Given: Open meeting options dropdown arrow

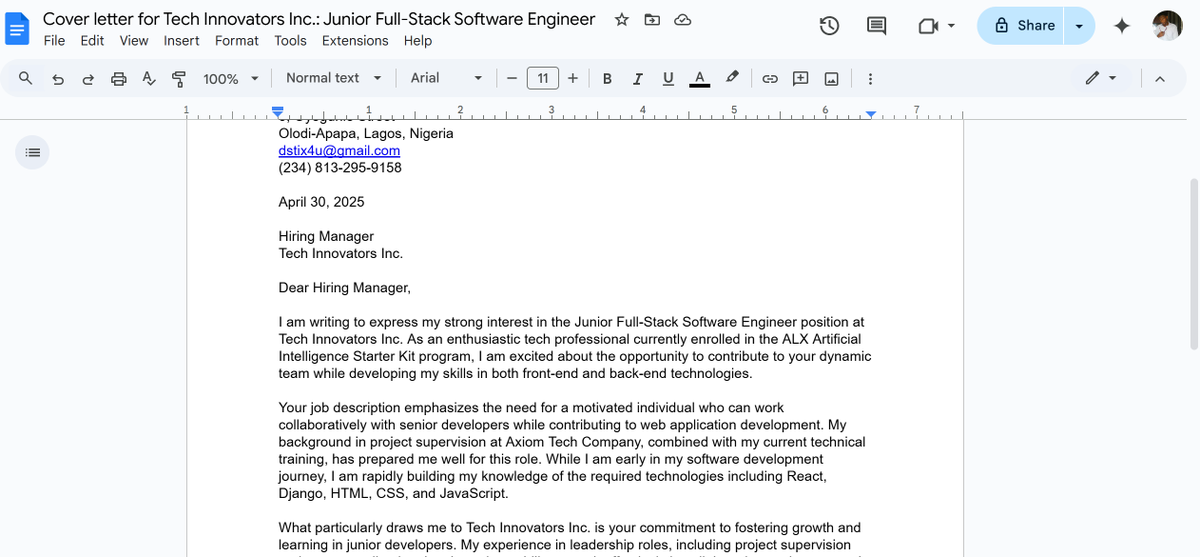Looking at the screenshot, I should point(951,26).
